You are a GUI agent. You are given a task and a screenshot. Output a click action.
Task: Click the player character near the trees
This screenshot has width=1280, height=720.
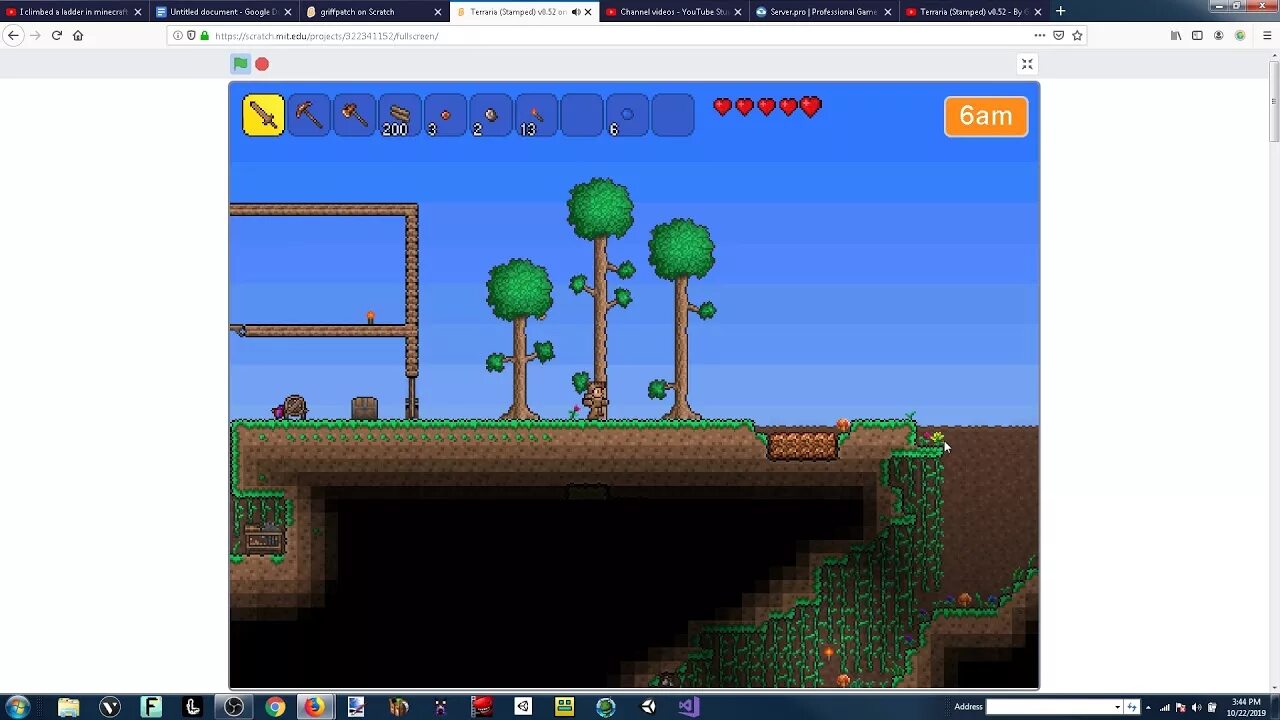pos(596,400)
